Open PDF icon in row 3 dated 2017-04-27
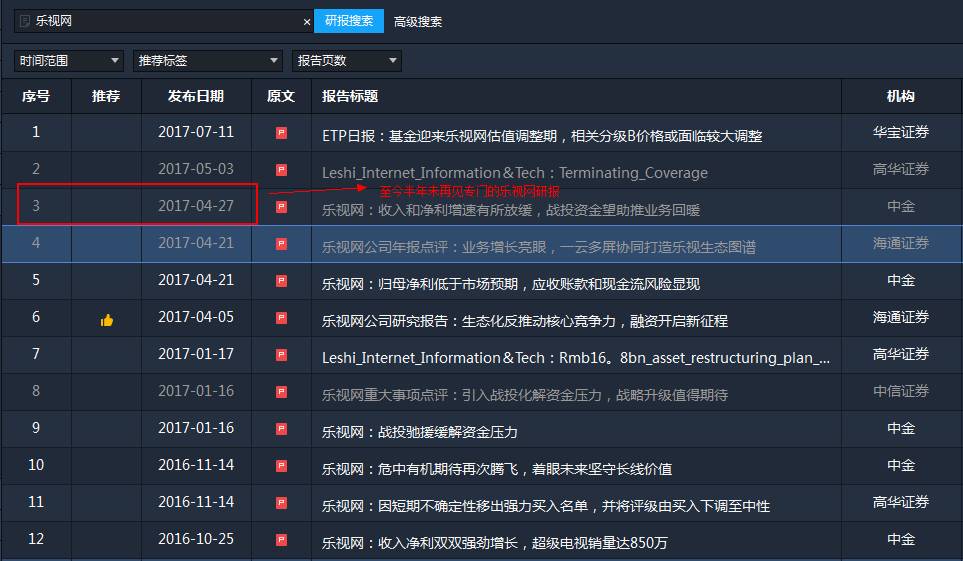Screen dimensions: 963x561 pyautogui.click(x=281, y=206)
